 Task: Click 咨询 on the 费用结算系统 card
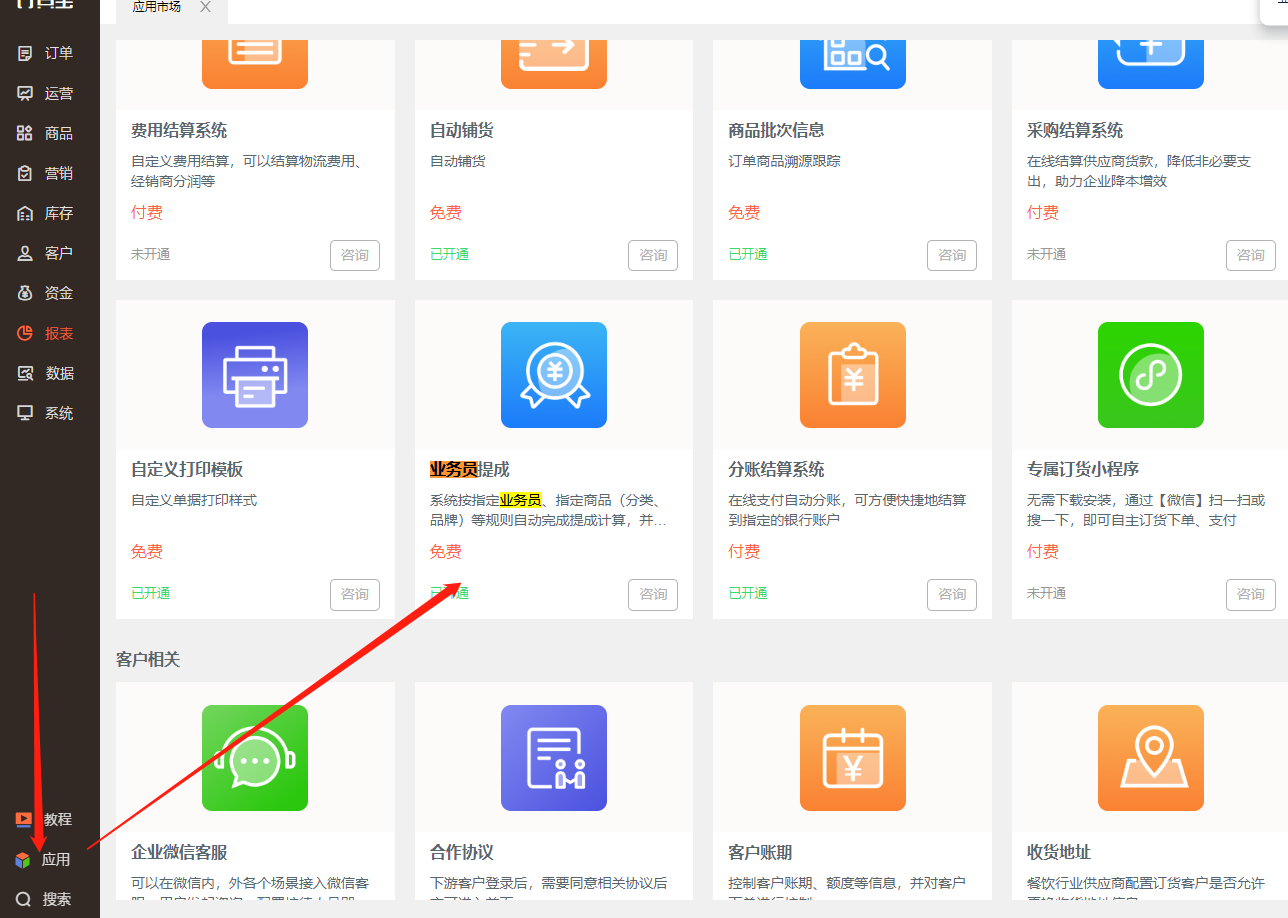(355, 255)
